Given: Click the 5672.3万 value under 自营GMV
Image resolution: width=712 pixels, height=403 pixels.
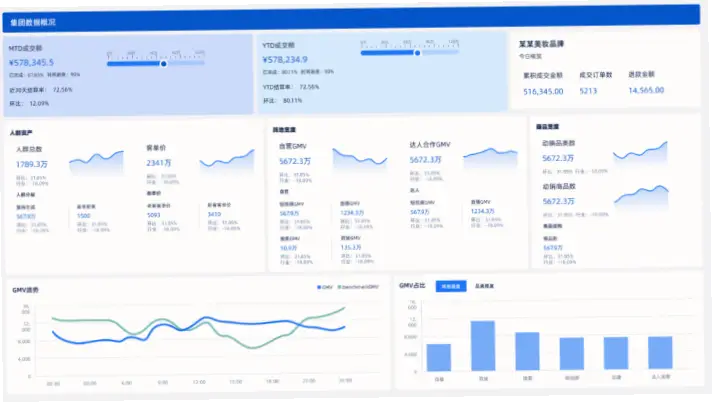Looking at the screenshot, I should pos(295,161).
